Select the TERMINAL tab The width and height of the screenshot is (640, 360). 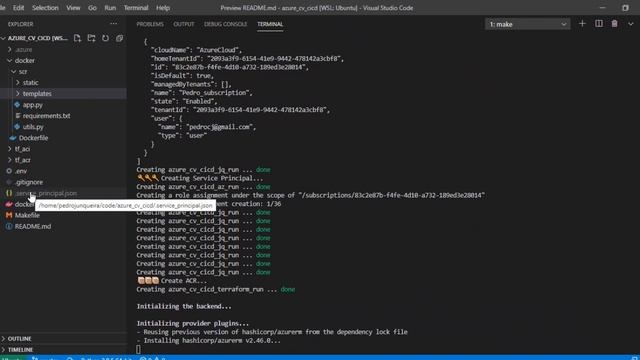pyautogui.click(x=270, y=24)
